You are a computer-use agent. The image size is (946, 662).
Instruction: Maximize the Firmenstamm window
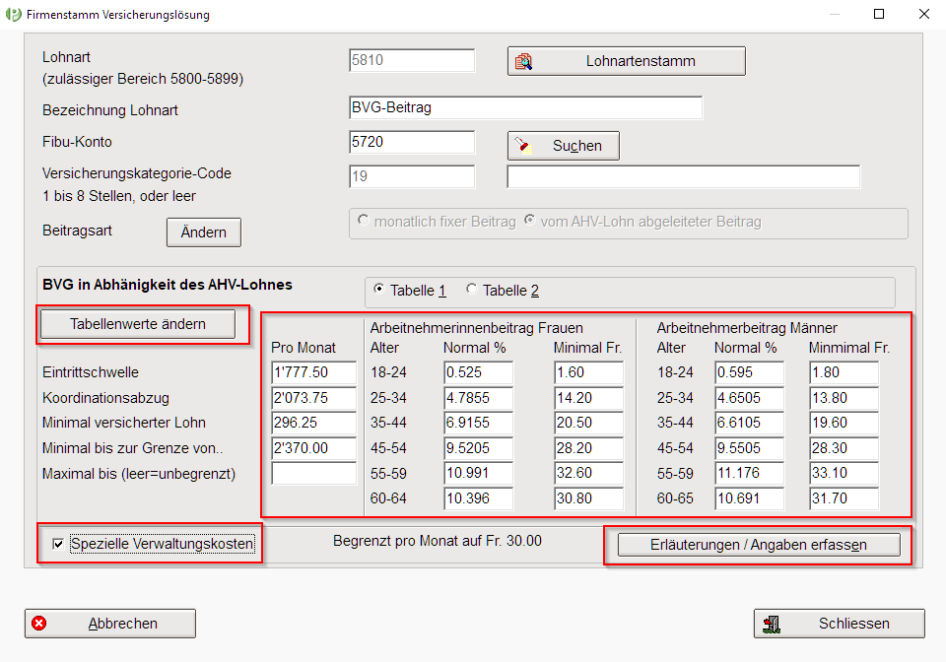point(879,15)
